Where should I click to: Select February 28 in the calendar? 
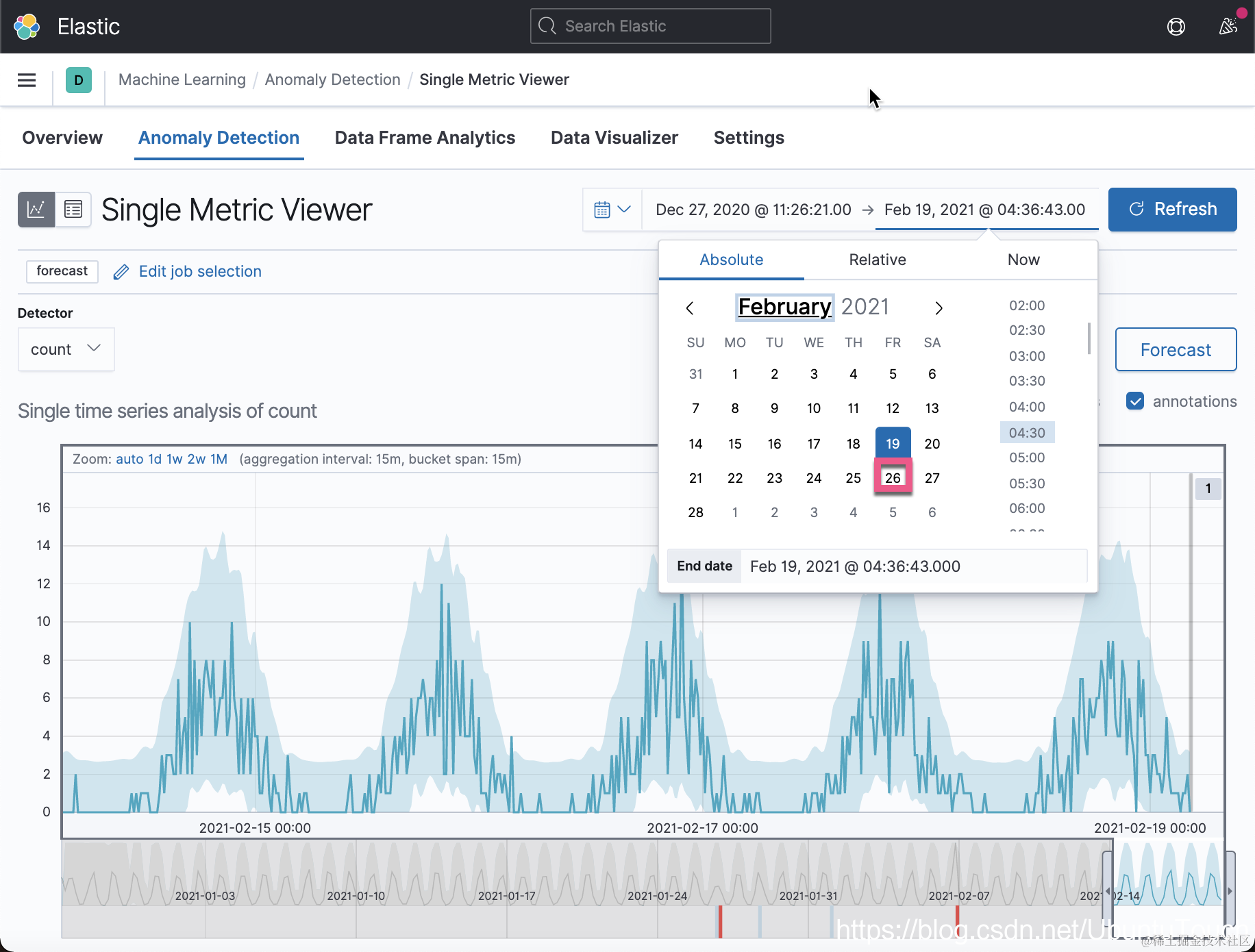coord(695,512)
